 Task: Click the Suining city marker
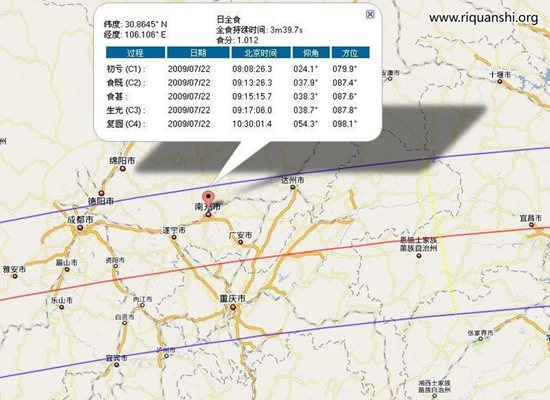coord(174,238)
